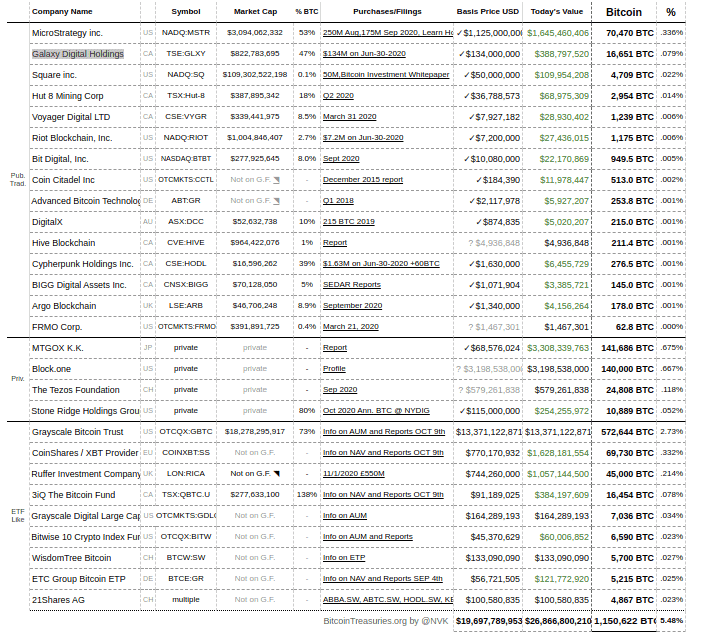Click the '$18,278,295,917' Grayscale market cap
The width and height of the screenshot is (708, 641).
coord(255,432)
